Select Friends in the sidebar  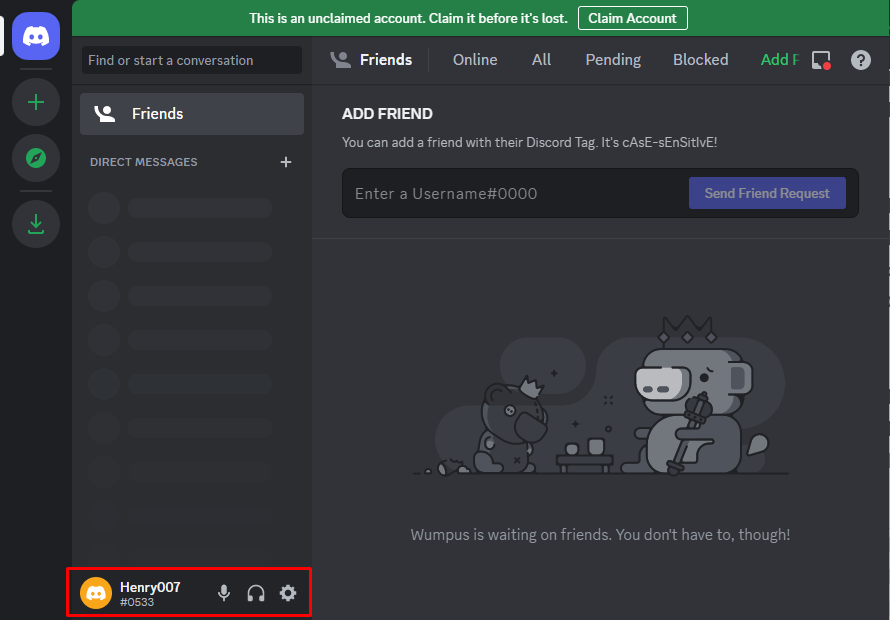point(192,114)
